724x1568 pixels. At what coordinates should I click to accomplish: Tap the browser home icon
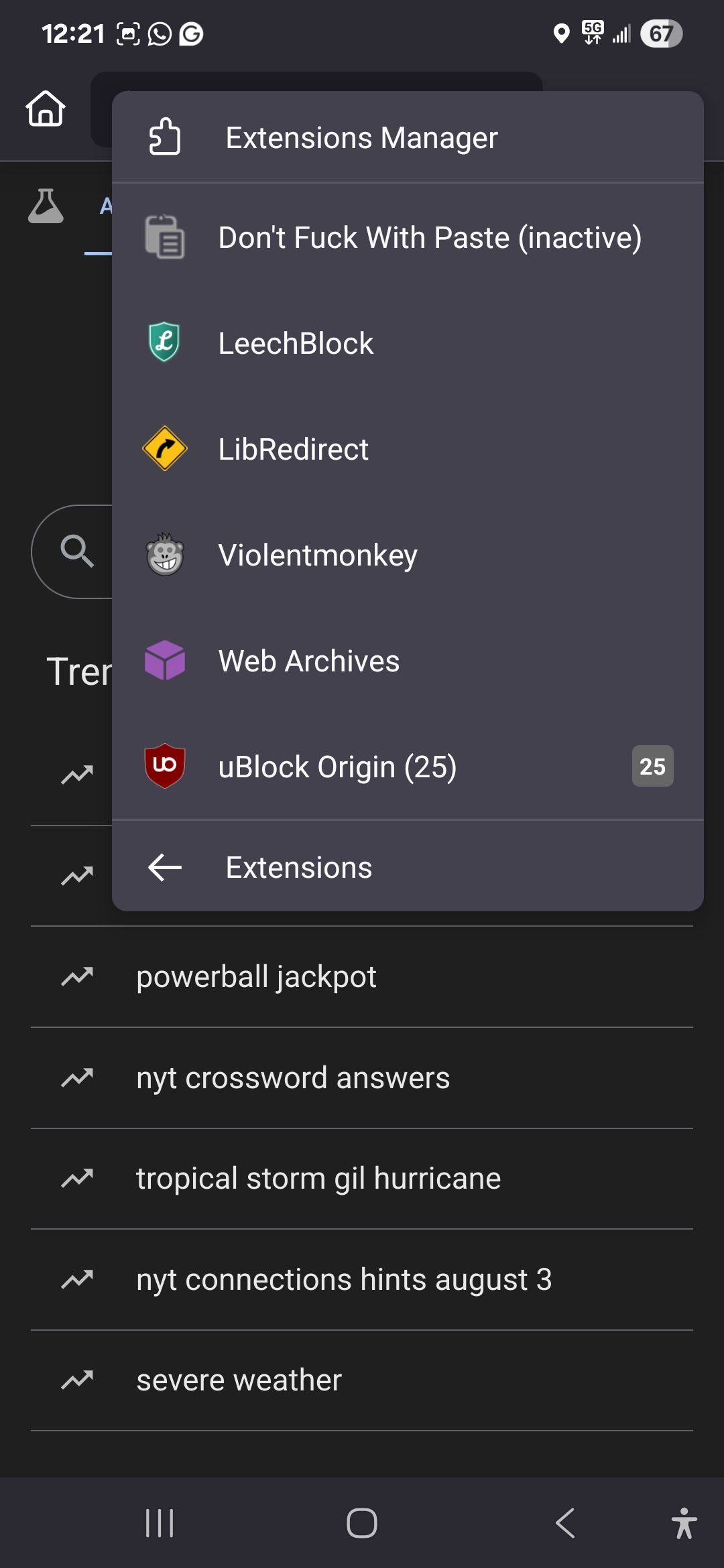(x=46, y=109)
